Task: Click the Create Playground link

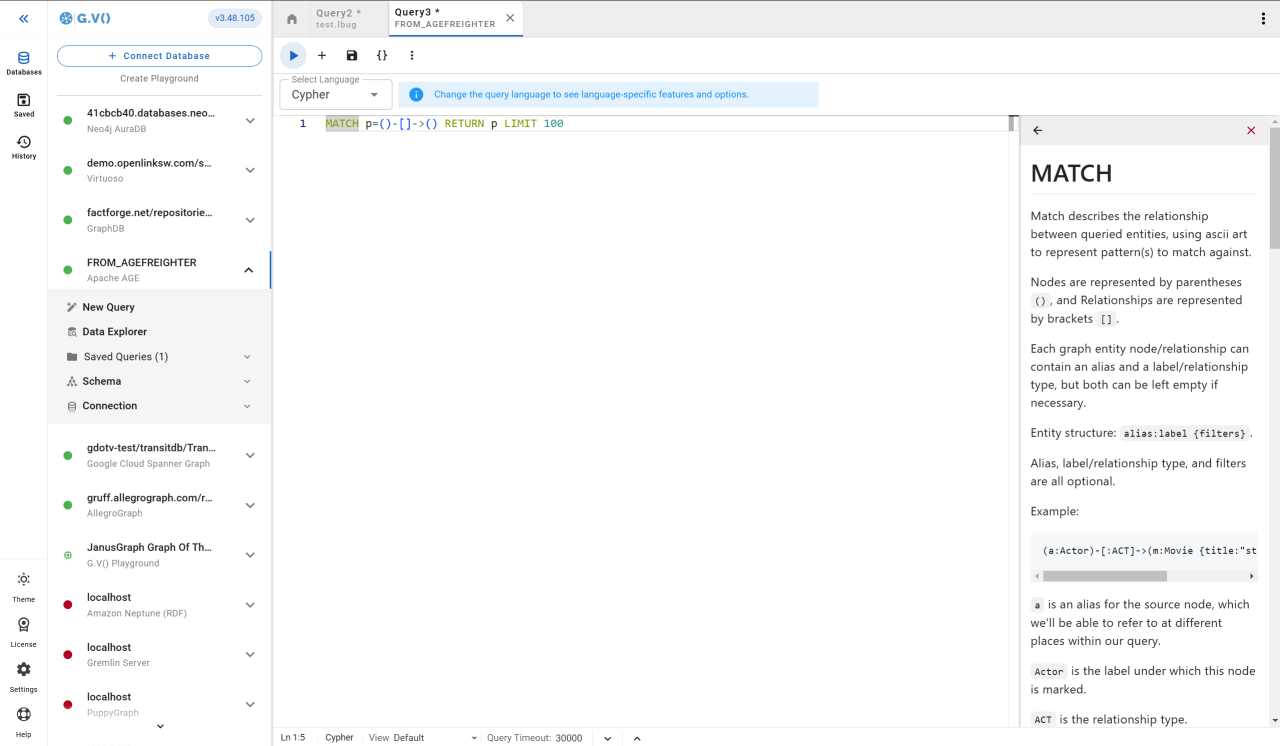Action: pyautogui.click(x=160, y=78)
